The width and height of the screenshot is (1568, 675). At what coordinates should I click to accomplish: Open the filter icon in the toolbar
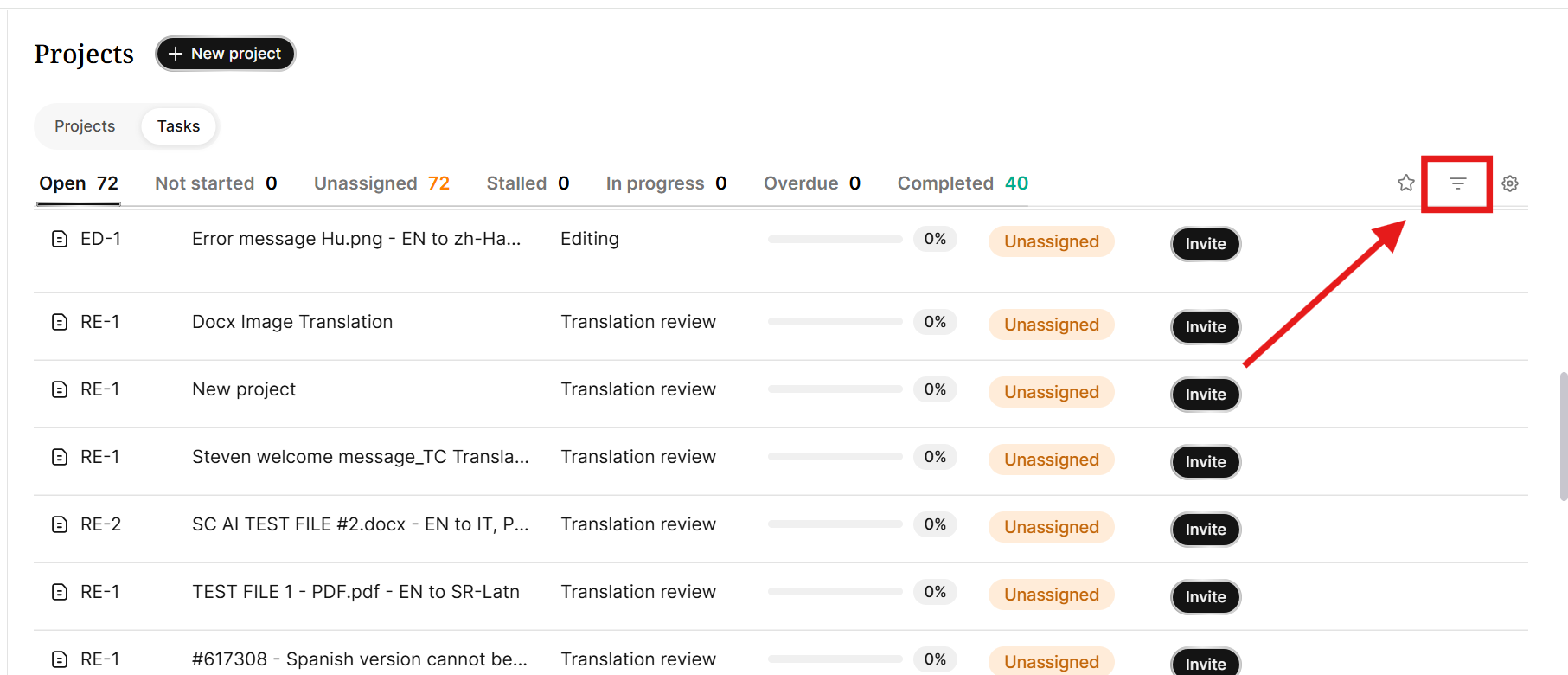coord(1457,183)
